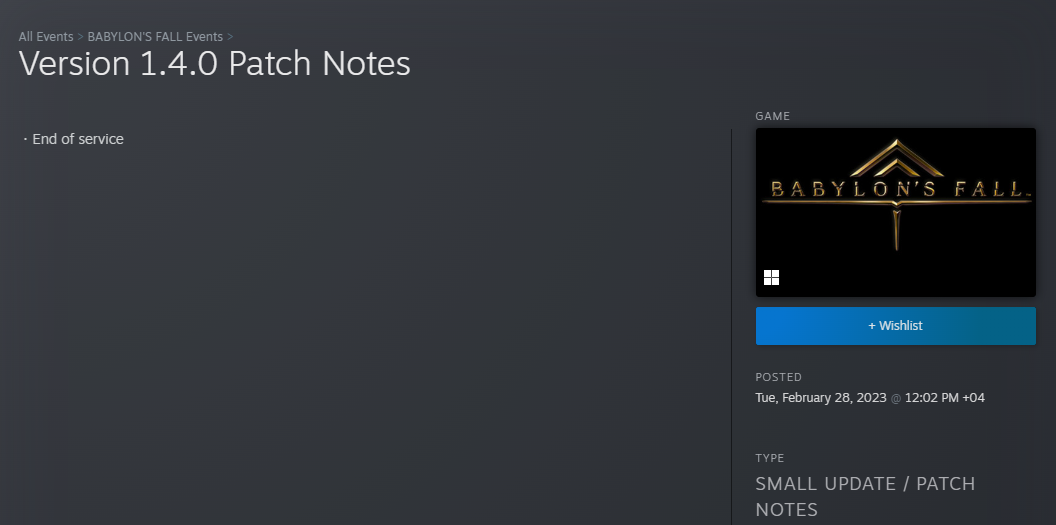Click the All Events breadcrumb link

coord(46,36)
